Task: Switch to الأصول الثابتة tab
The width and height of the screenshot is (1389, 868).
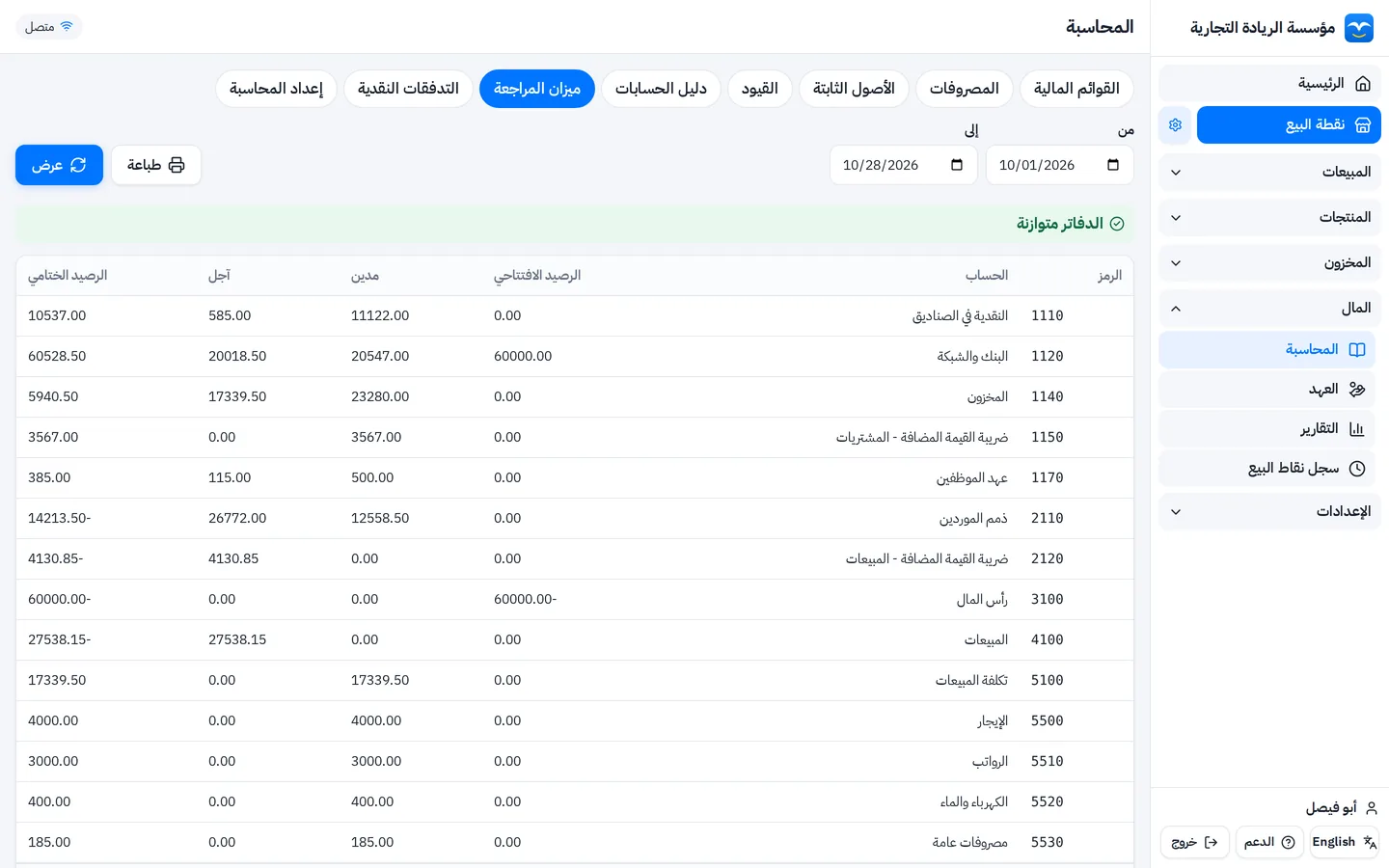Action: [x=854, y=89]
